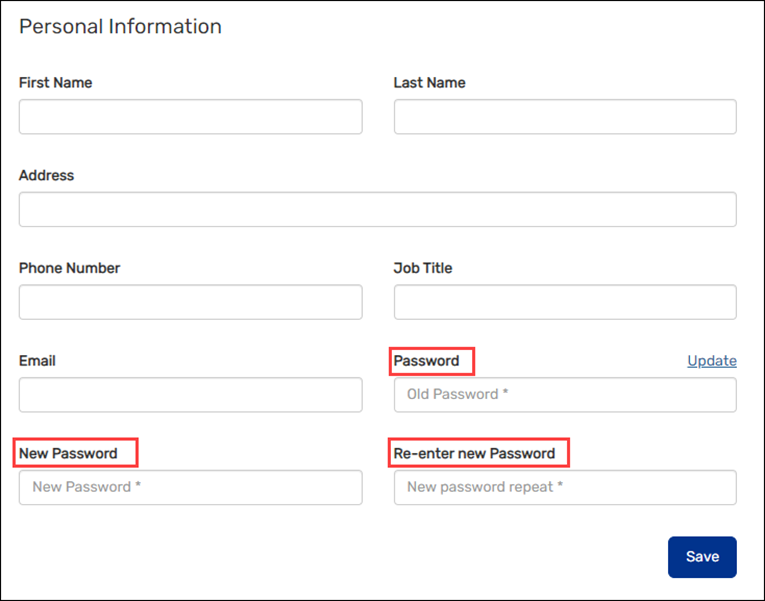
Task: Click the highlighted New Password label
Action: (x=68, y=453)
